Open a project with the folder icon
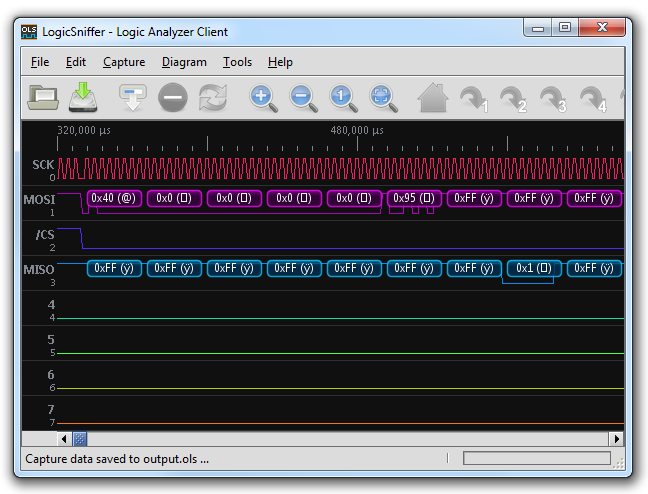Viewport: 648px width, 494px height. (x=43, y=98)
